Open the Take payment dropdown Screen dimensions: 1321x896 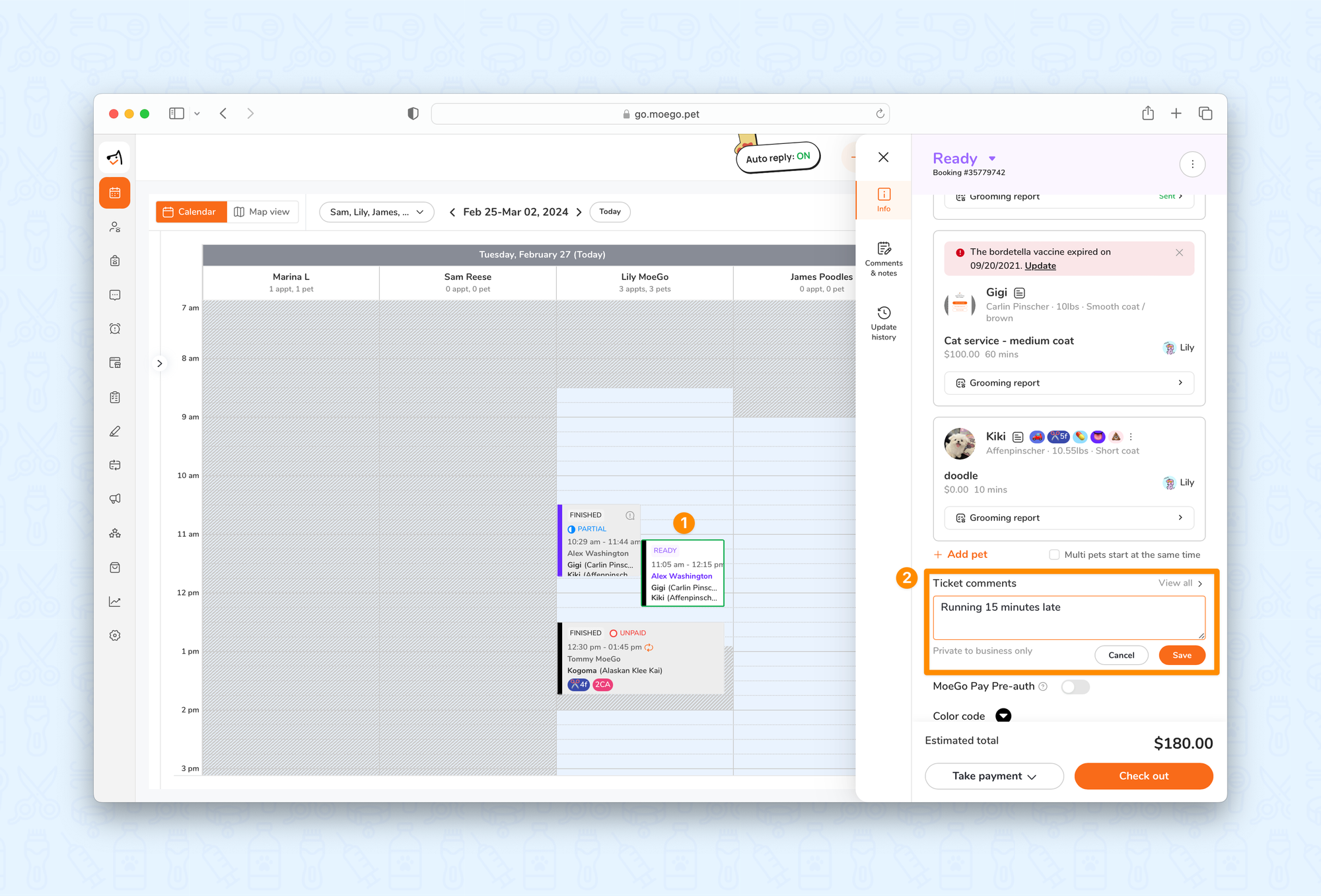(993, 776)
